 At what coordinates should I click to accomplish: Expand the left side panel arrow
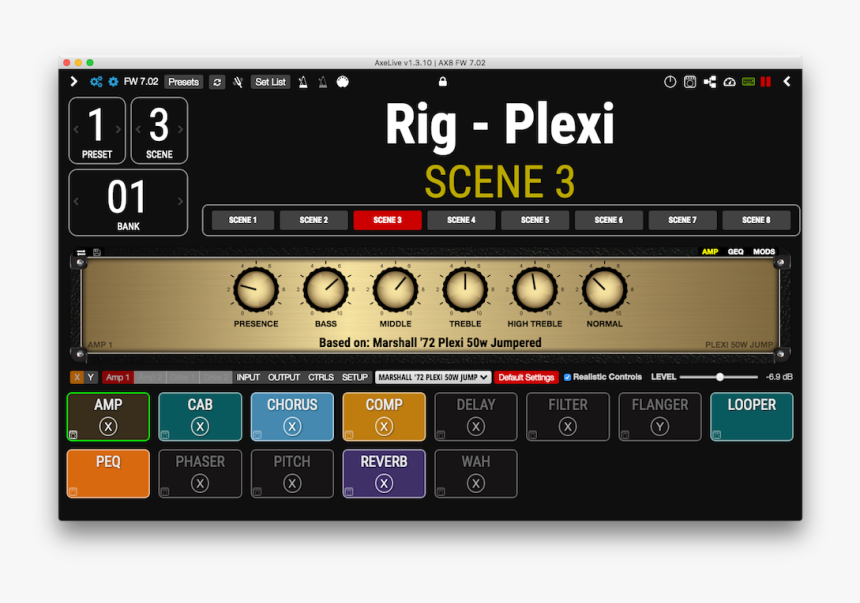73,82
